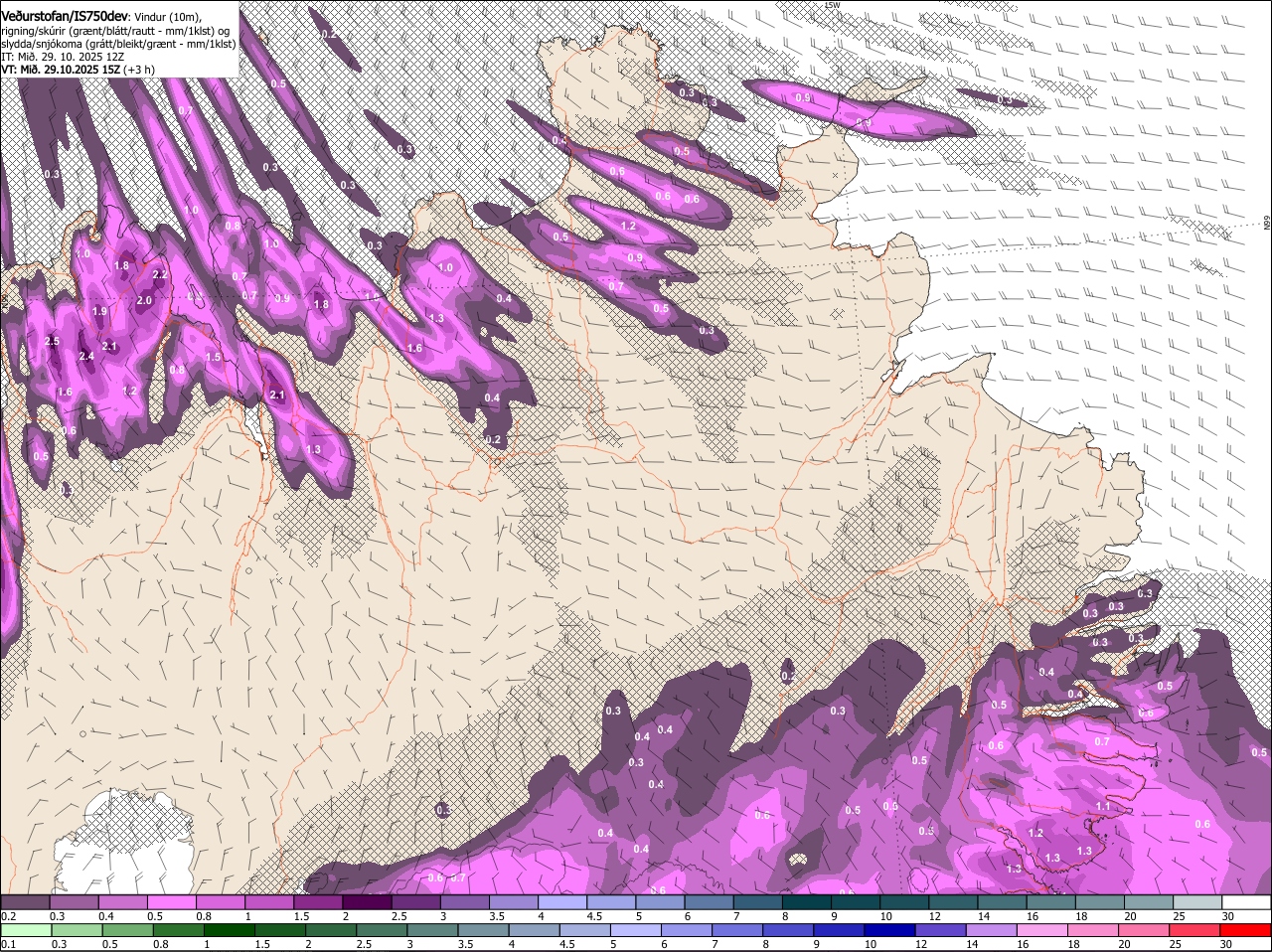Click the top legend label 0.2
1272x952 pixels.
(x=8, y=916)
